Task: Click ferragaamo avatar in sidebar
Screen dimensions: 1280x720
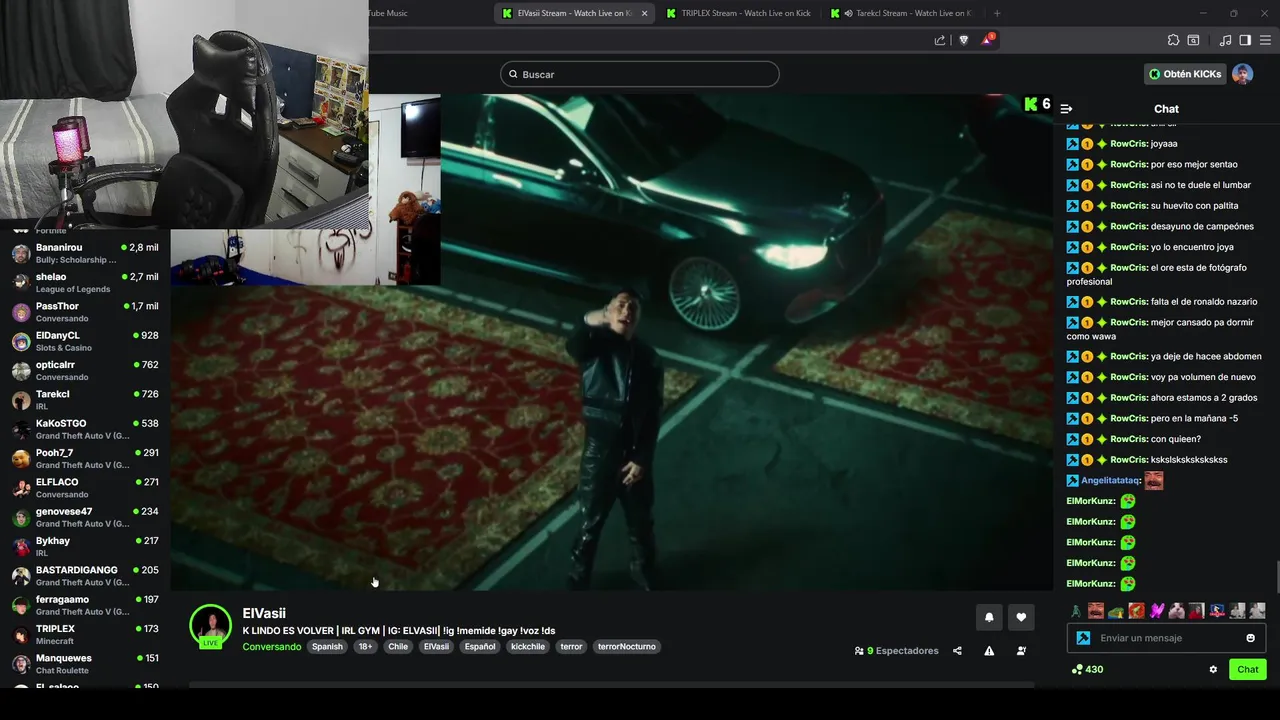Action: coord(21,605)
